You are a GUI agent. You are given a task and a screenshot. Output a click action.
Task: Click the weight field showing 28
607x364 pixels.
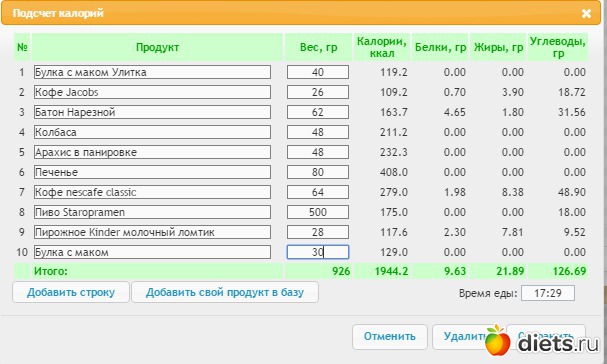318,232
